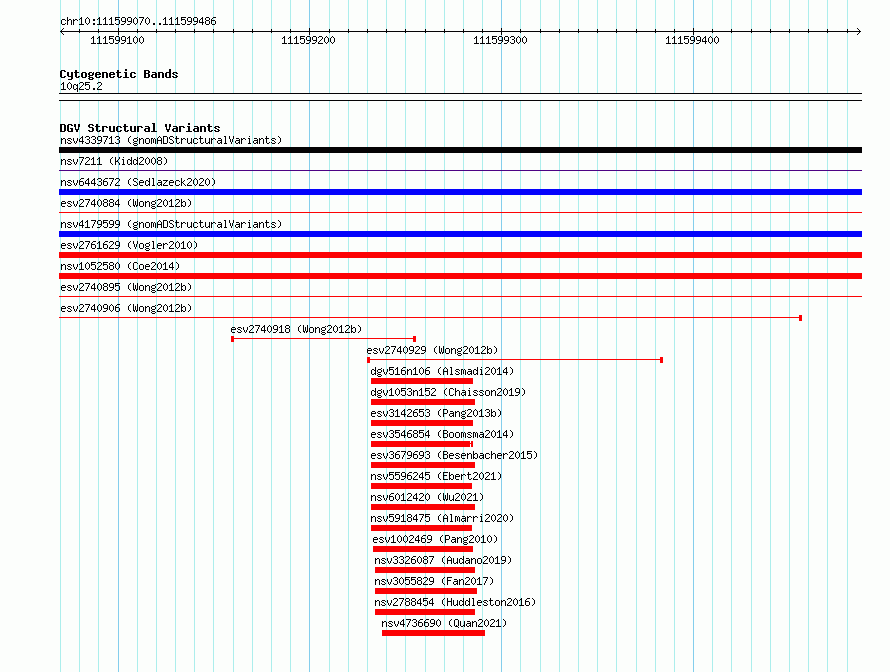Select the red nsv3326087 variant bar
This screenshot has height=672, width=890.
(x=425, y=570)
